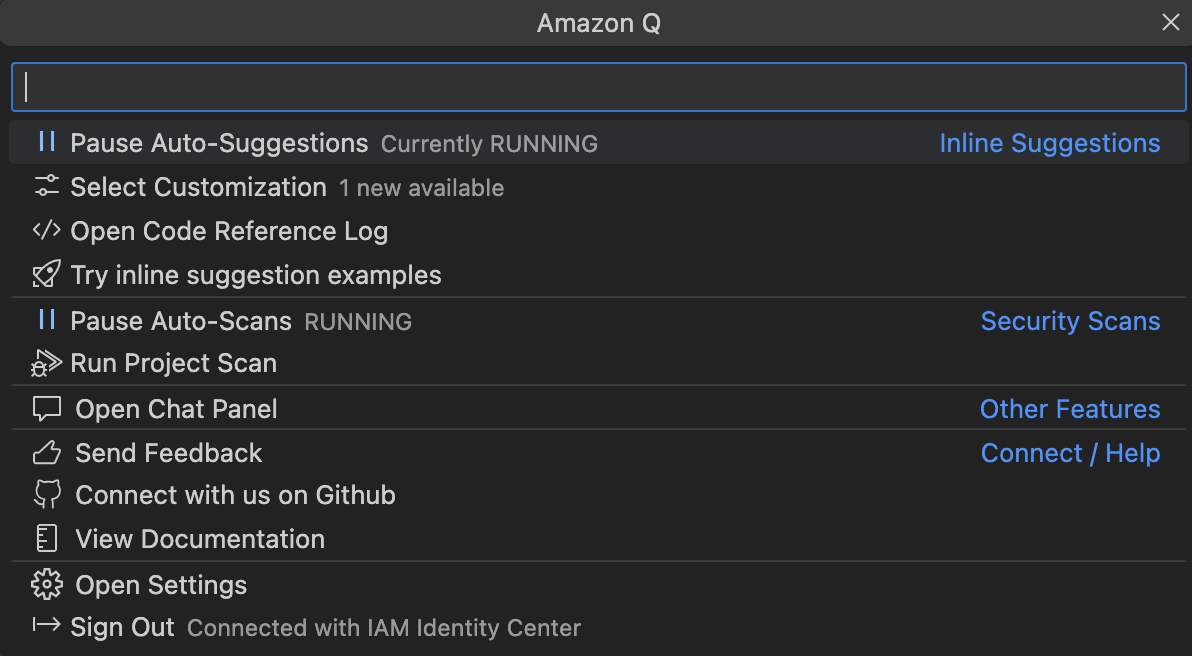Click the document icon beside View Documentation
Screen dimensions: 1192x656
(x=45, y=538)
